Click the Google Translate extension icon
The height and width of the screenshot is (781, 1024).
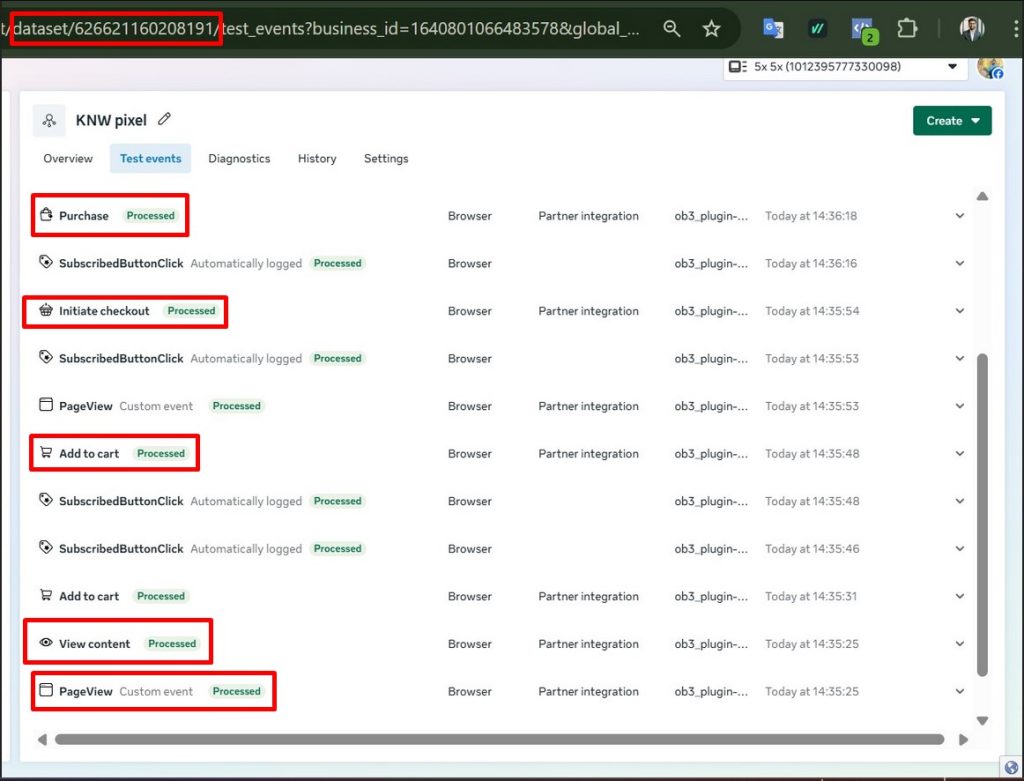pyautogui.click(x=773, y=29)
